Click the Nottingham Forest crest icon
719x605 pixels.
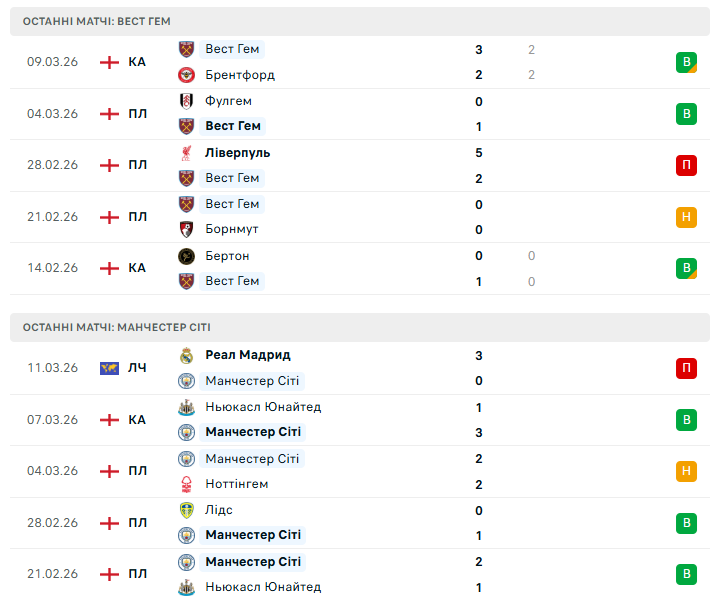pyautogui.click(x=186, y=484)
